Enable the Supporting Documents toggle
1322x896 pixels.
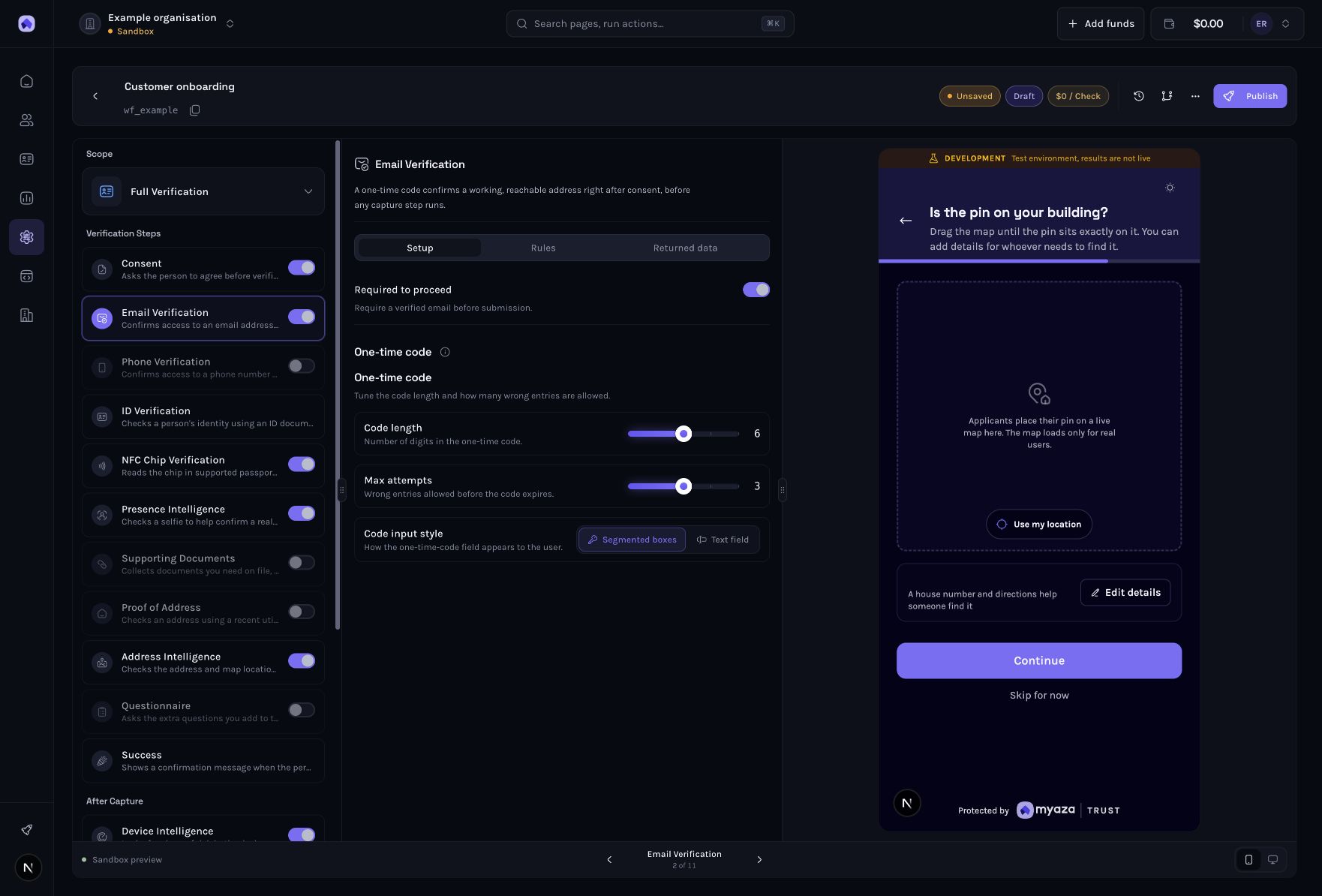point(302,563)
